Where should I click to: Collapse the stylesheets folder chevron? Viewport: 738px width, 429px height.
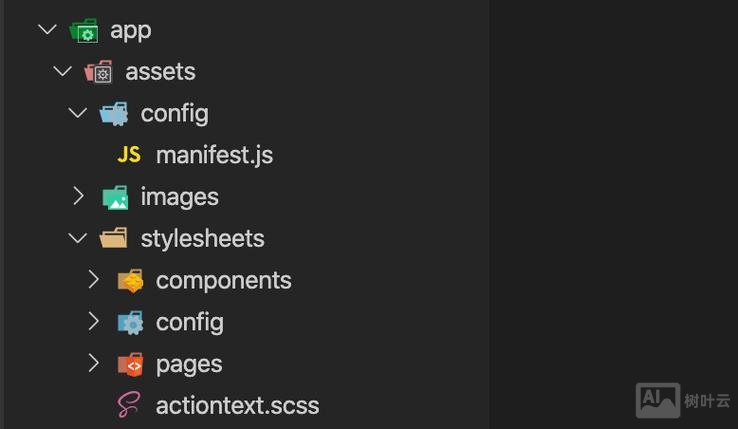pyautogui.click(x=78, y=239)
